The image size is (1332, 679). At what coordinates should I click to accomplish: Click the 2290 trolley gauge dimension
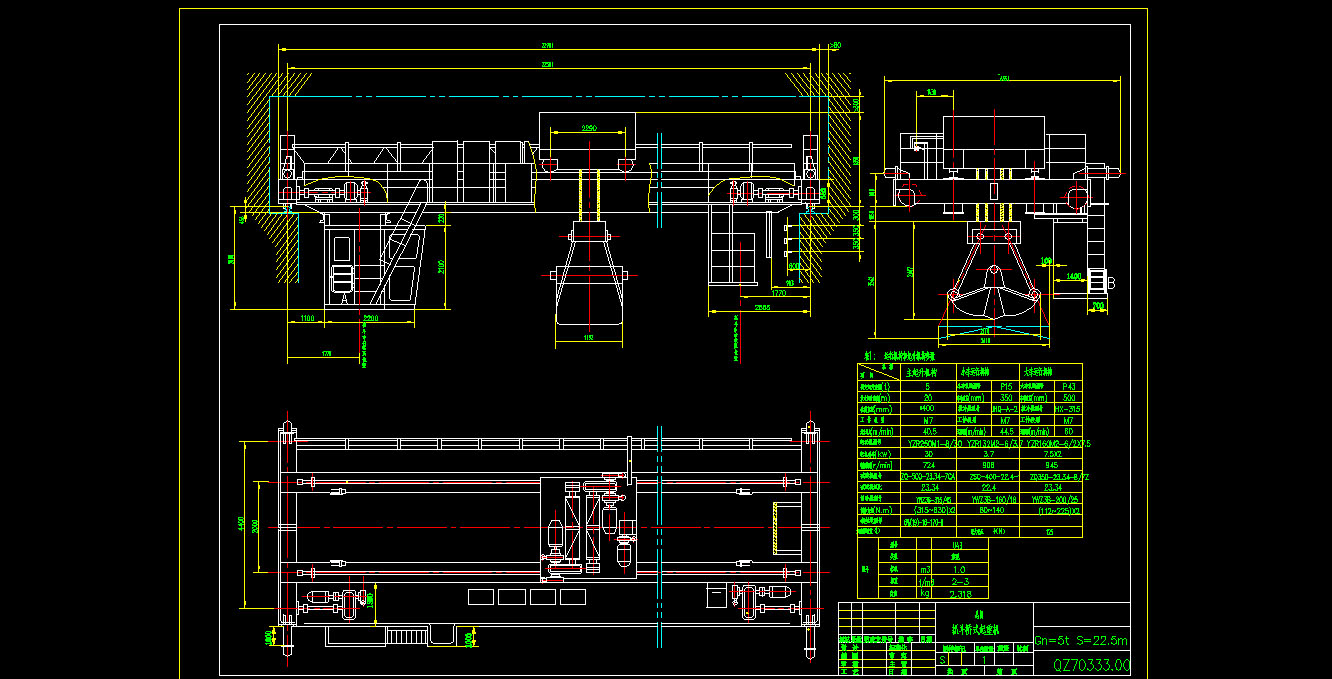click(x=588, y=129)
